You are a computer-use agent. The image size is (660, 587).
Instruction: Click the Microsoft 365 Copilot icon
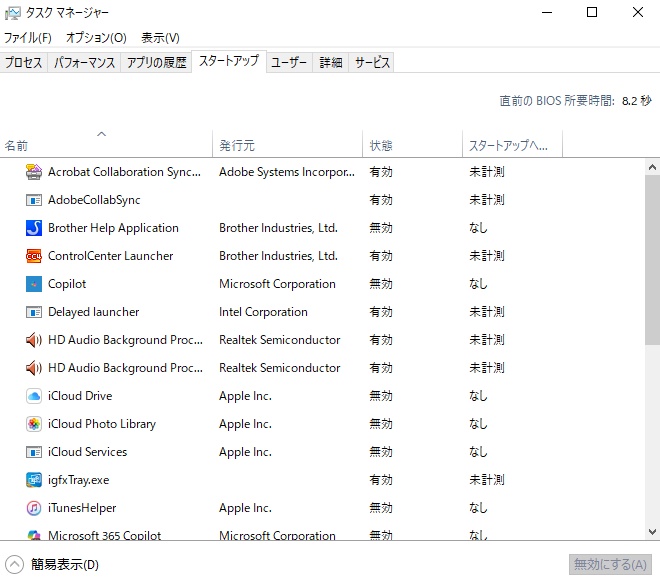[34, 535]
